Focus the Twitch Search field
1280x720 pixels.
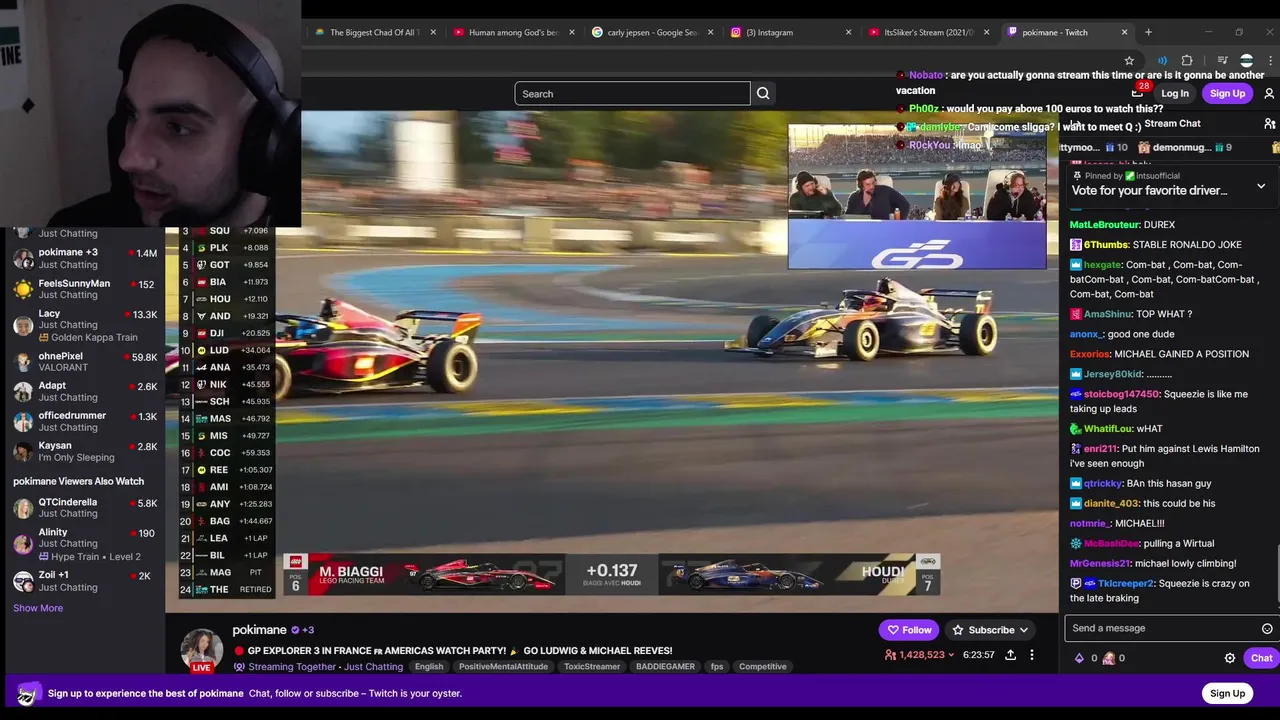[x=632, y=93]
